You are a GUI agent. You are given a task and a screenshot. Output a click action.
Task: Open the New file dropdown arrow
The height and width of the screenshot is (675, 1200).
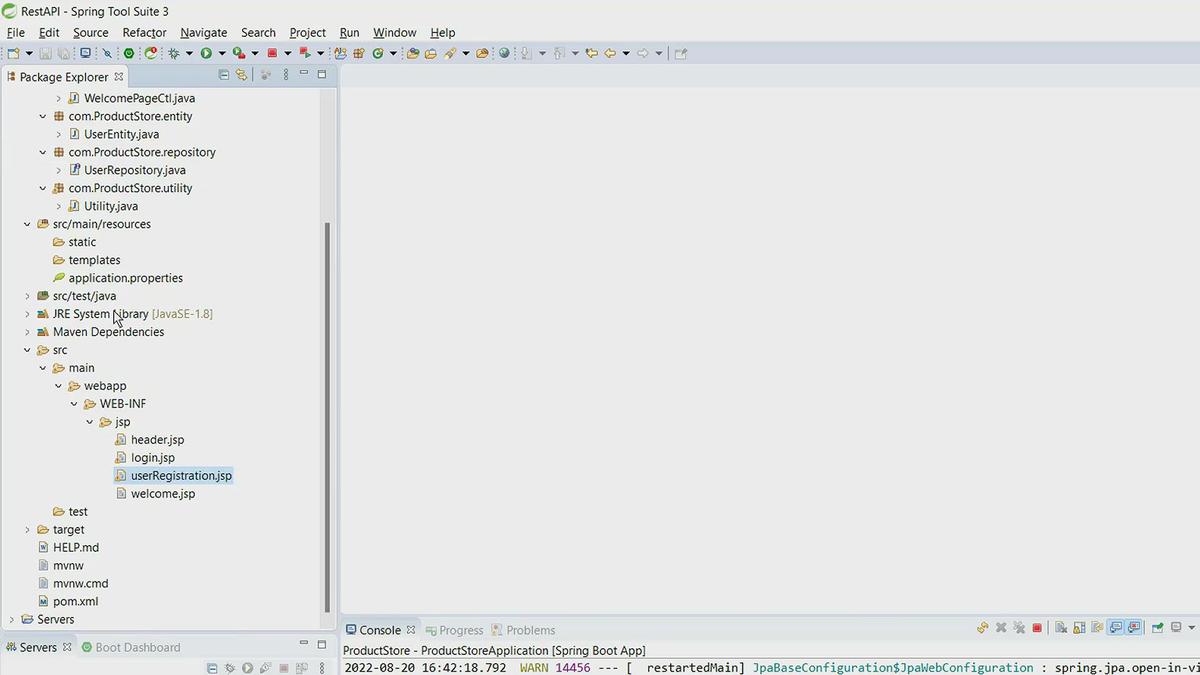tap(28, 53)
